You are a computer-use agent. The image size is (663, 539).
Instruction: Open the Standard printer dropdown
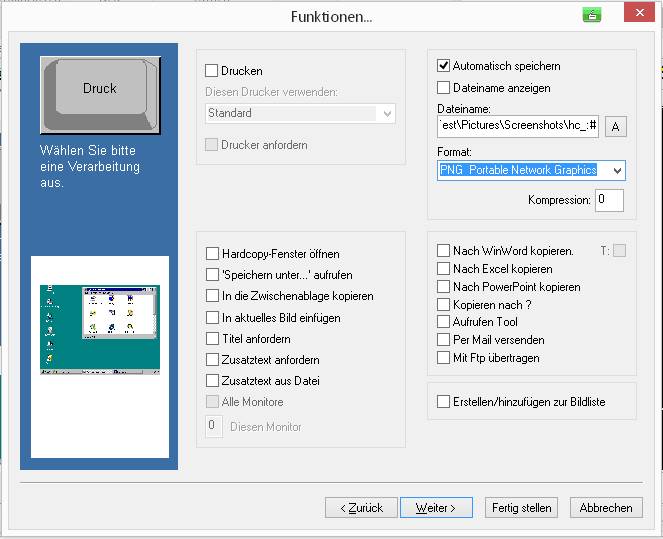(300, 113)
